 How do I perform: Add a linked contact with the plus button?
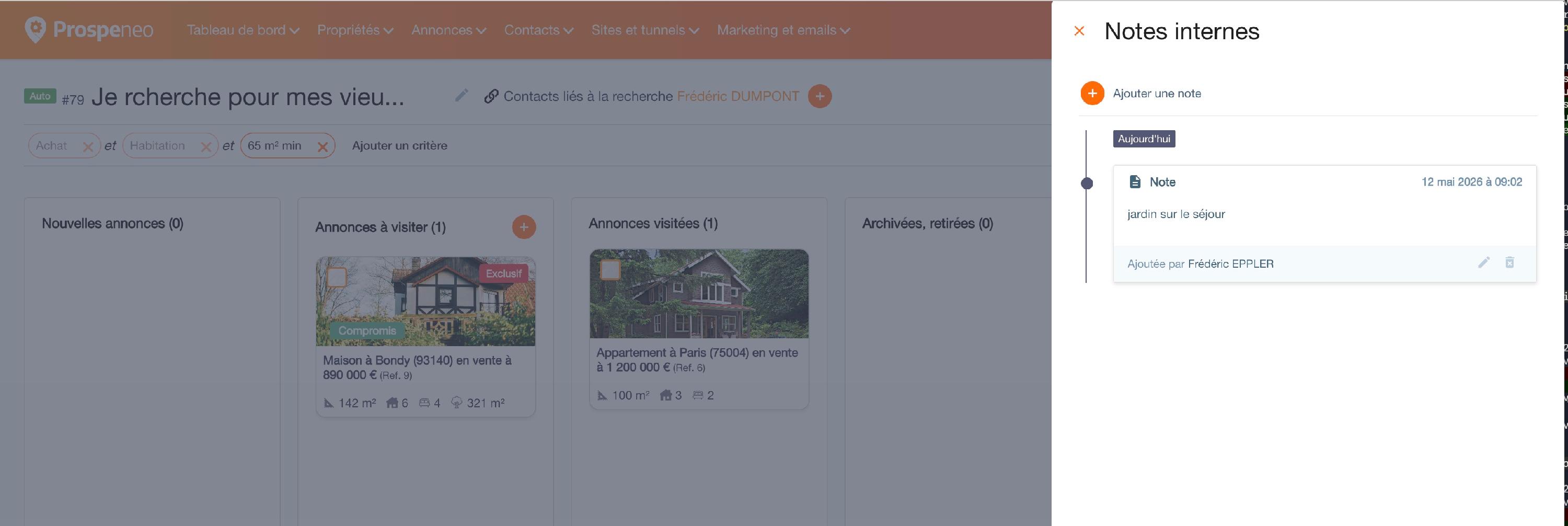(x=820, y=96)
